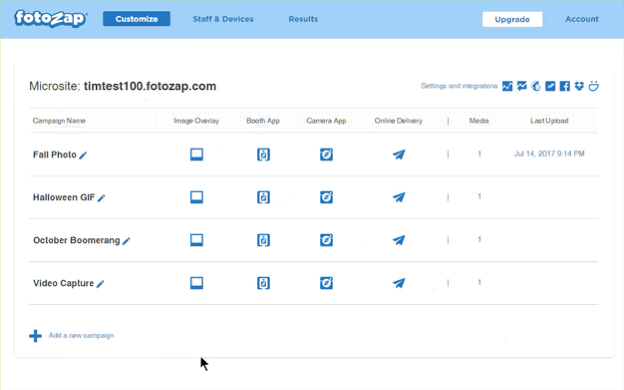Click Halloween GIF media count 1
624x390 pixels.
pos(480,196)
